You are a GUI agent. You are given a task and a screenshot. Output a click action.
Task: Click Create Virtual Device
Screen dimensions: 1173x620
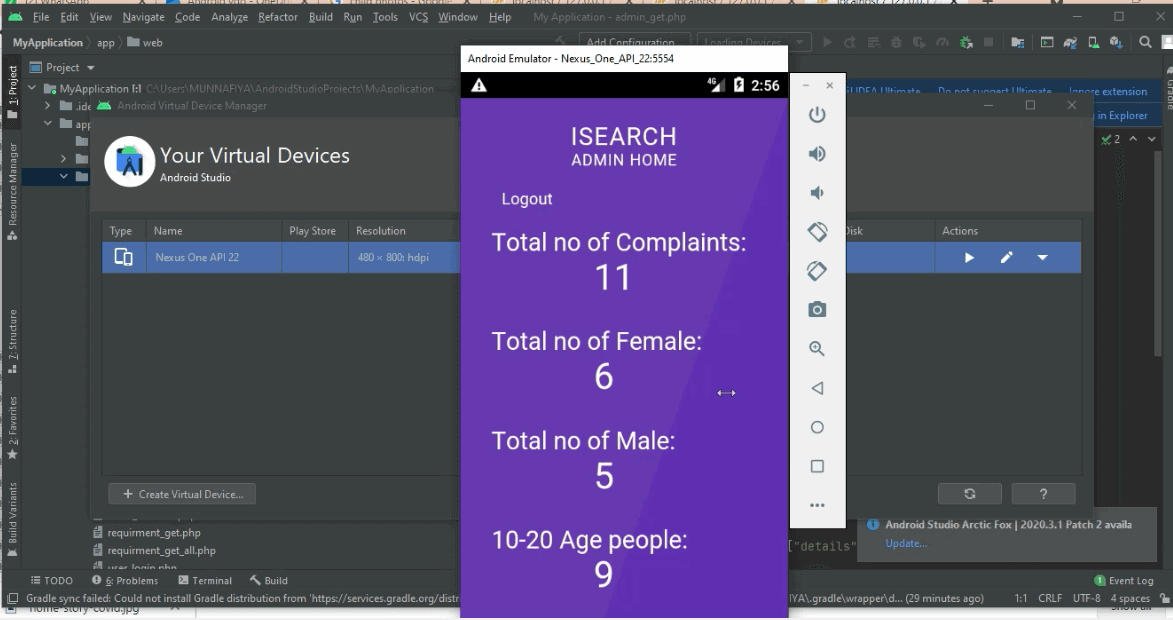tap(181, 493)
